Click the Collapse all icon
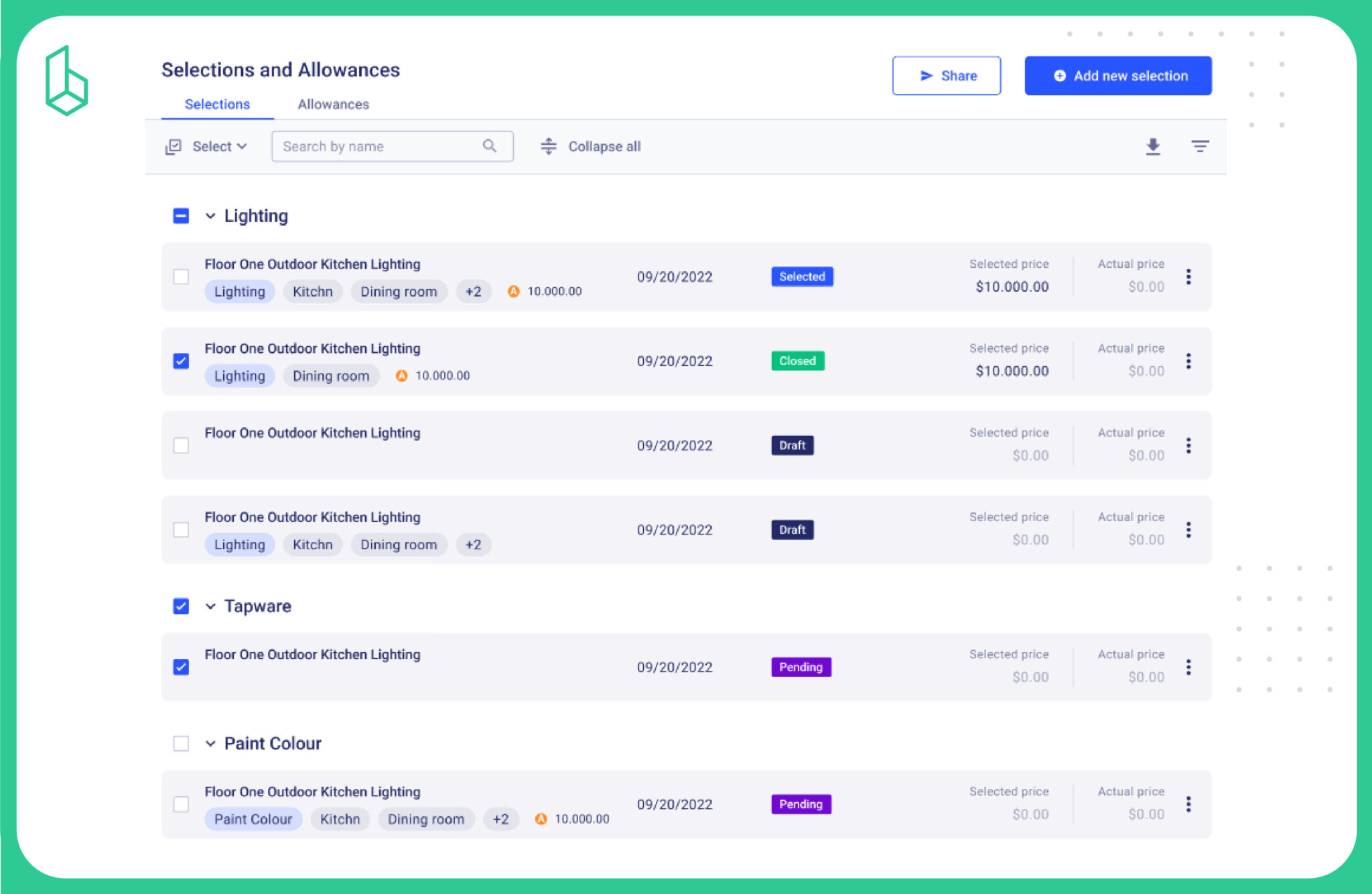The image size is (1372, 894). point(549,146)
